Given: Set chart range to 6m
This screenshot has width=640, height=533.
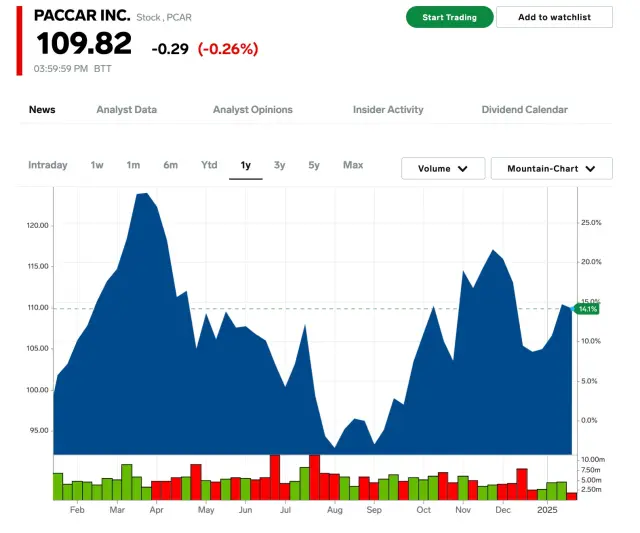Looking at the screenshot, I should click(x=171, y=165).
